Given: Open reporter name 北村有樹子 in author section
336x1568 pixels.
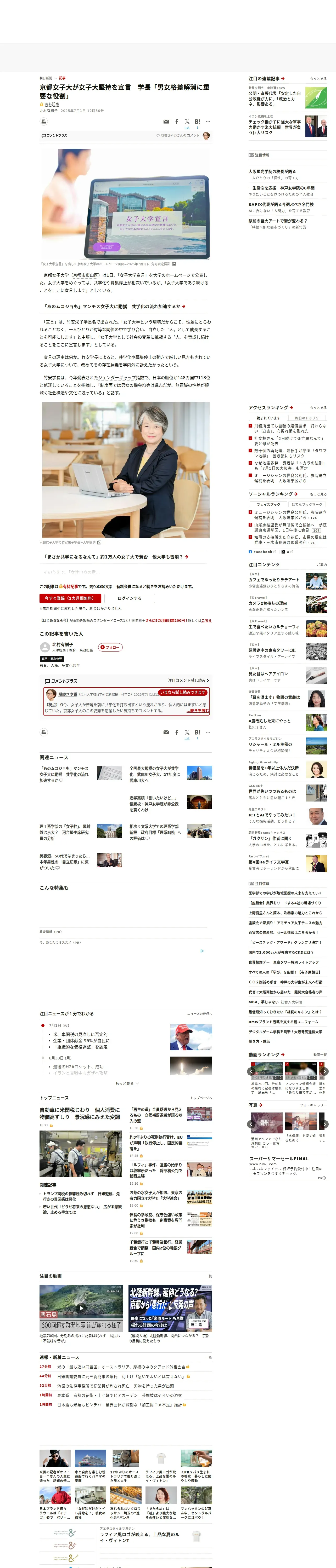Looking at the screenshot, I should point(62,645).
